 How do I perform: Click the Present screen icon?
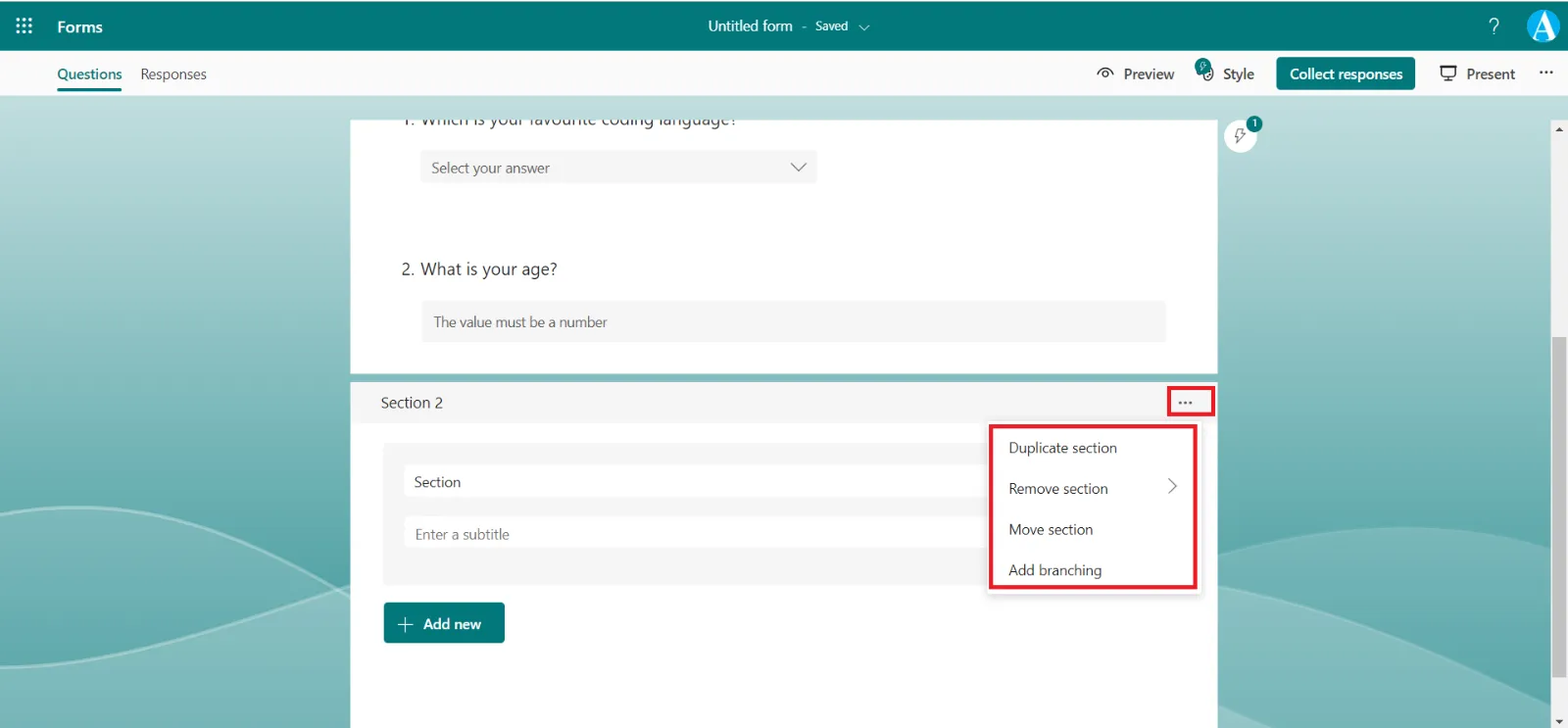click(1448, 73)
